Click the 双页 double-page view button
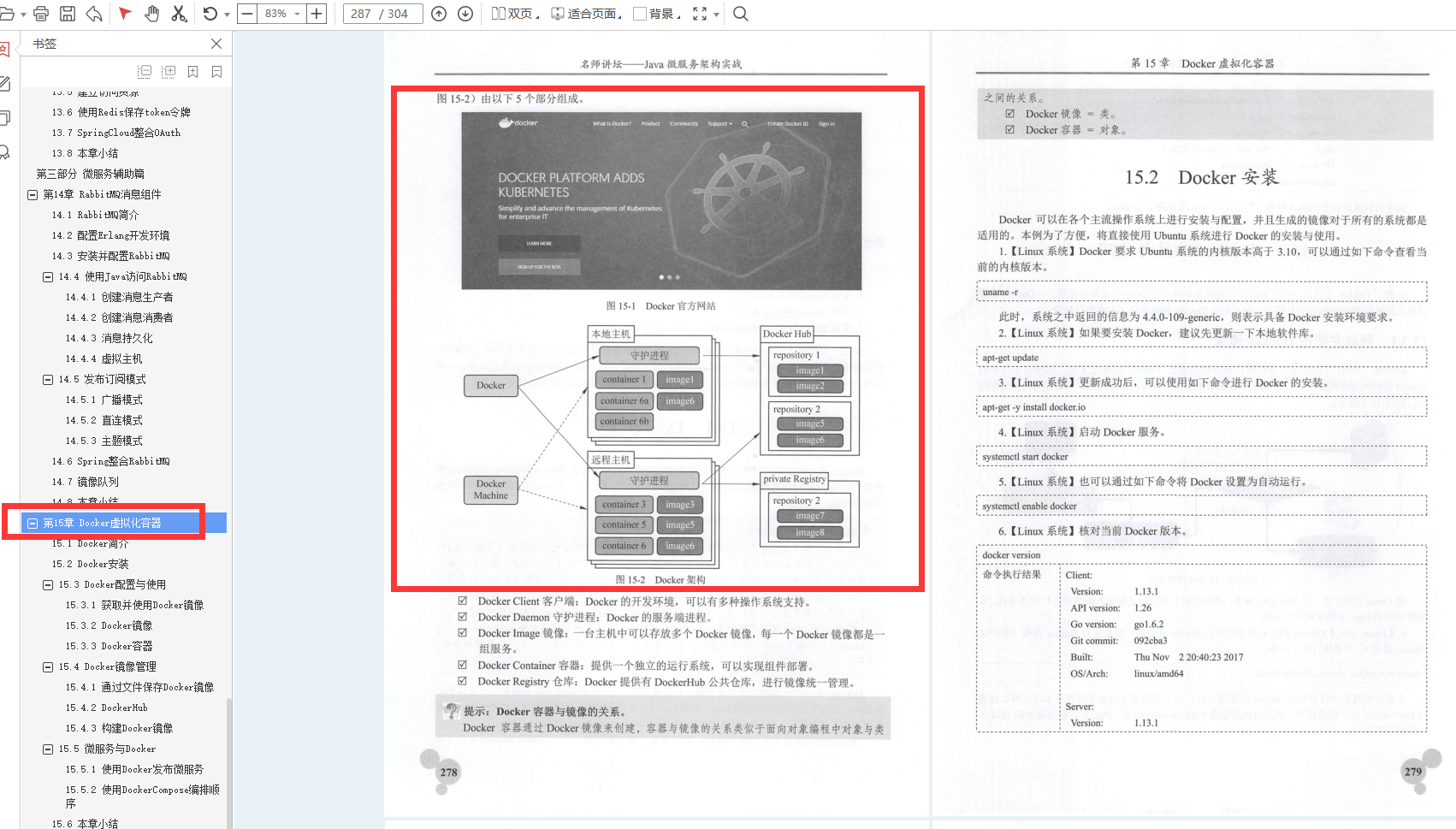Screen dimensions: 1456x829 pyautogui.click(x=515, y=14)
